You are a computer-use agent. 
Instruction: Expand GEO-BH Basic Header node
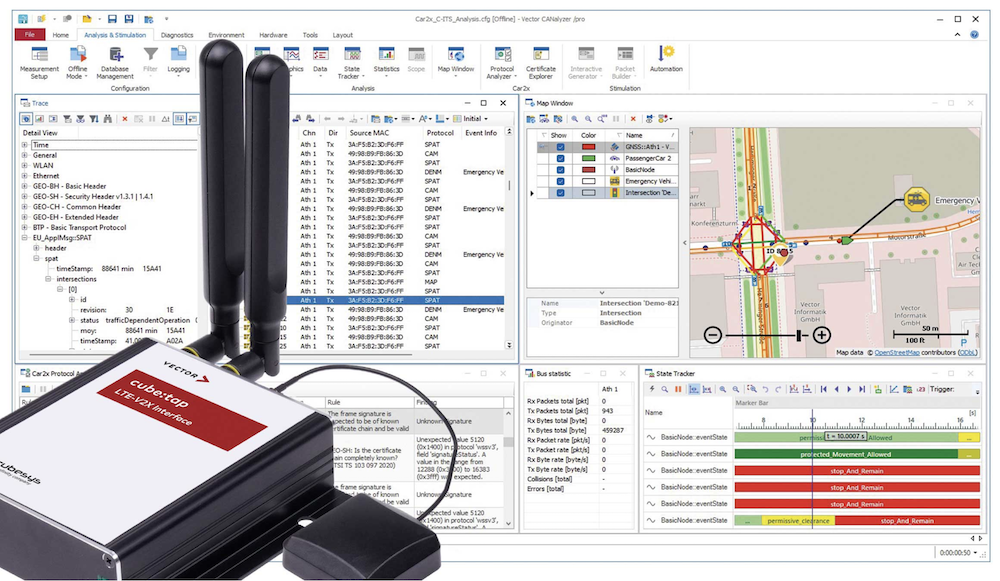(25, 187)
